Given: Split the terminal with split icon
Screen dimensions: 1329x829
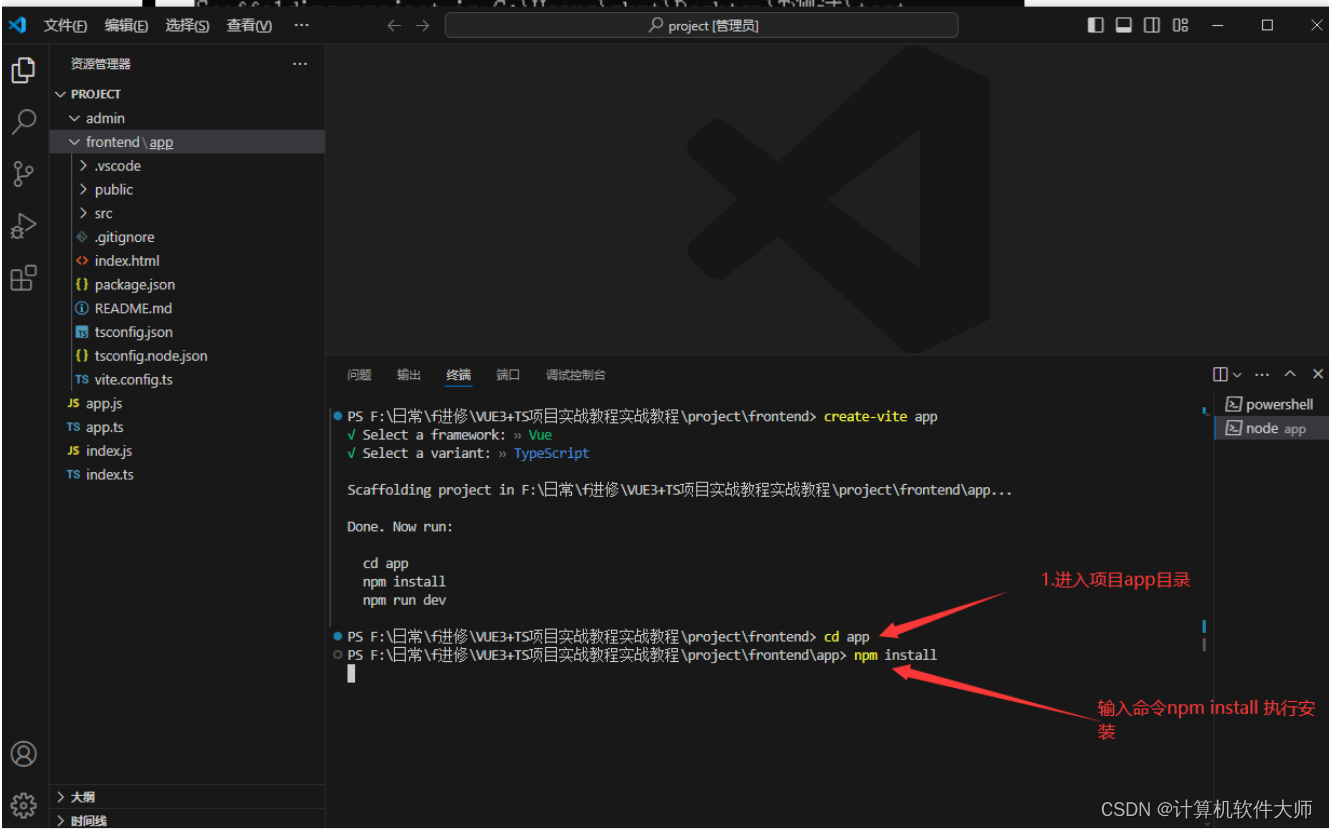Looking at the screenshot, I should pos(1220,374).
